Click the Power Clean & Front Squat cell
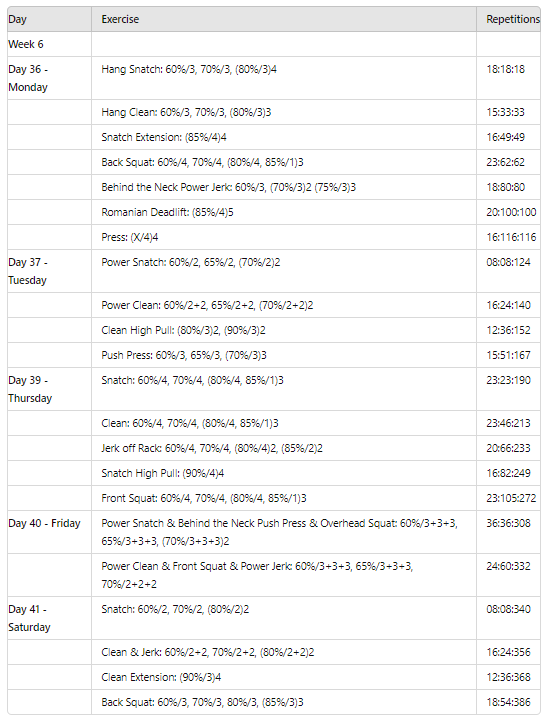547x717 pixels. [x=284, y=575]
